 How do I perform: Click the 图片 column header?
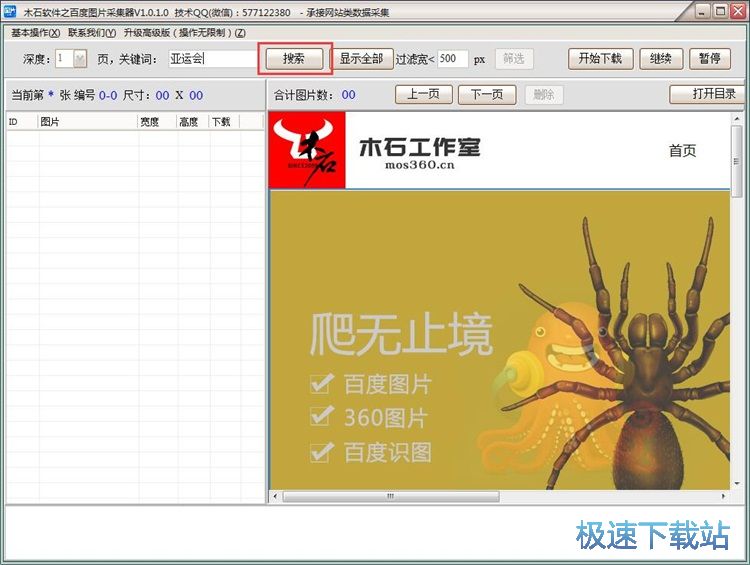88,122
